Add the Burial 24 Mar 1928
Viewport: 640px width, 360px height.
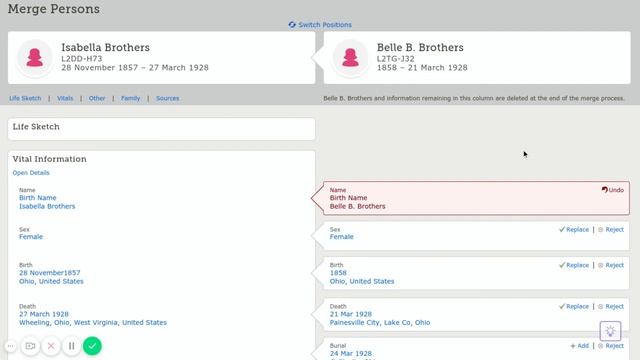coord(580,346)
